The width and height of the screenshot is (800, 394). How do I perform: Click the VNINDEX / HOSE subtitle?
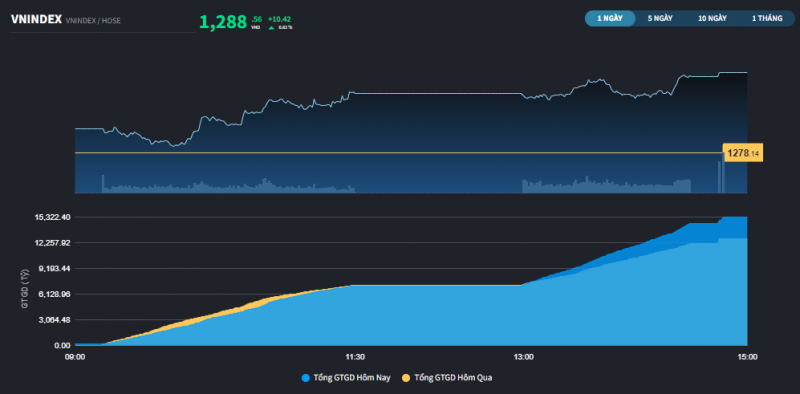point(93,21)
